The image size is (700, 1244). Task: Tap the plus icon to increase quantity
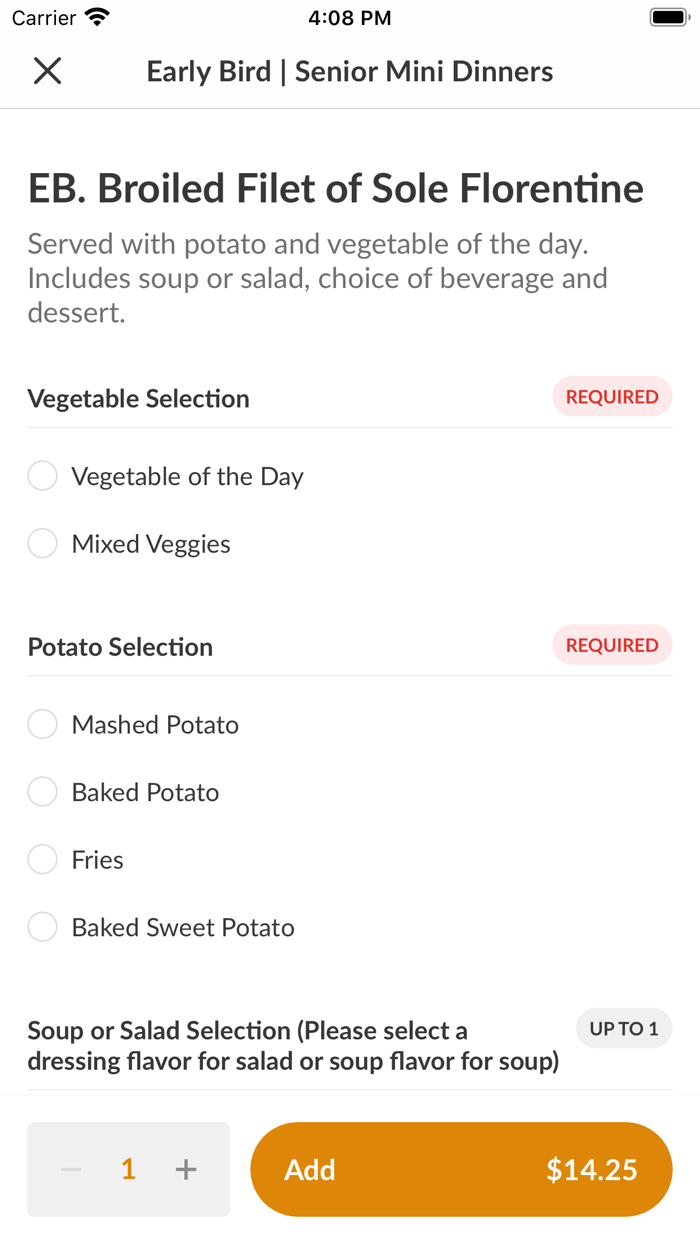click(186, 1169)
